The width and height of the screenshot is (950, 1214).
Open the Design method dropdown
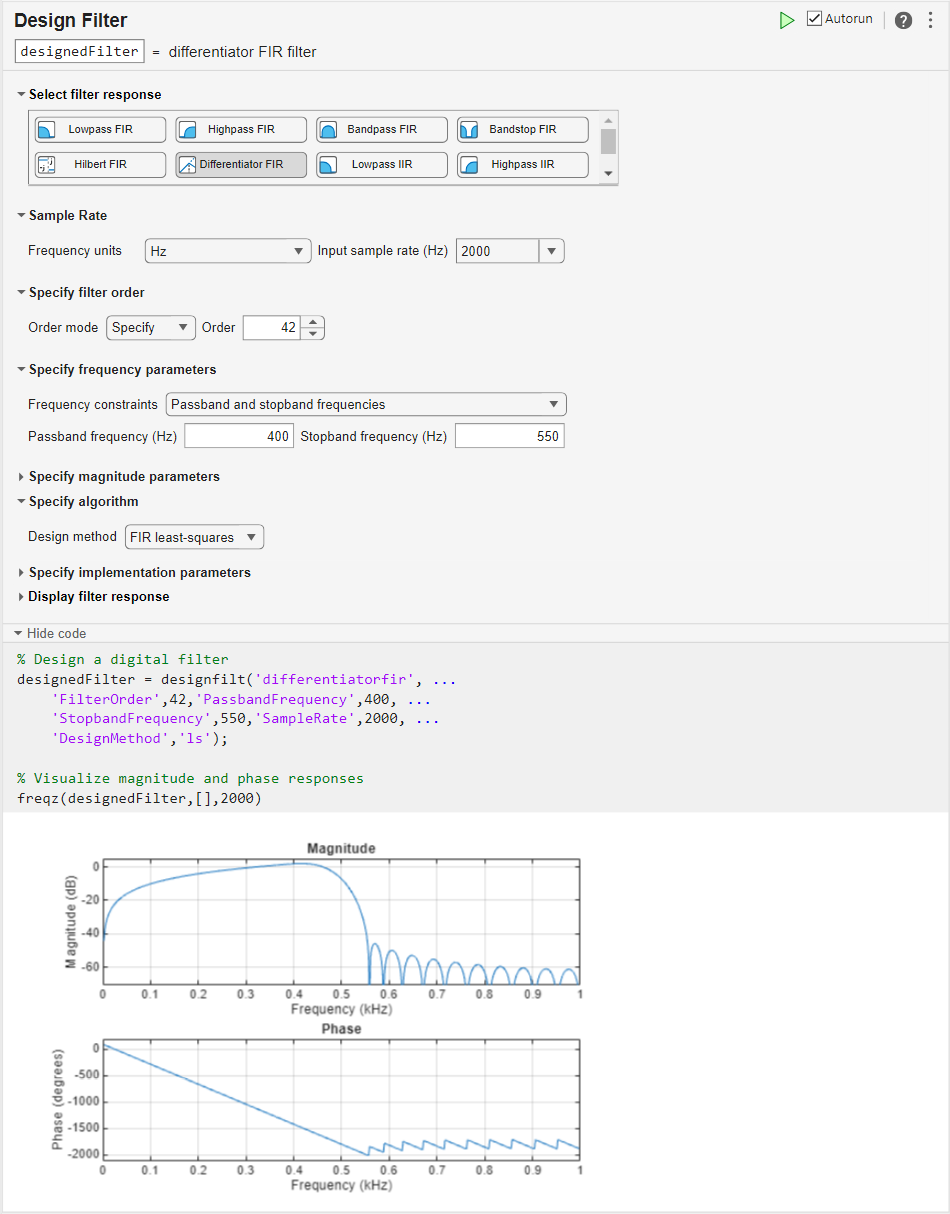click(194, 537)
